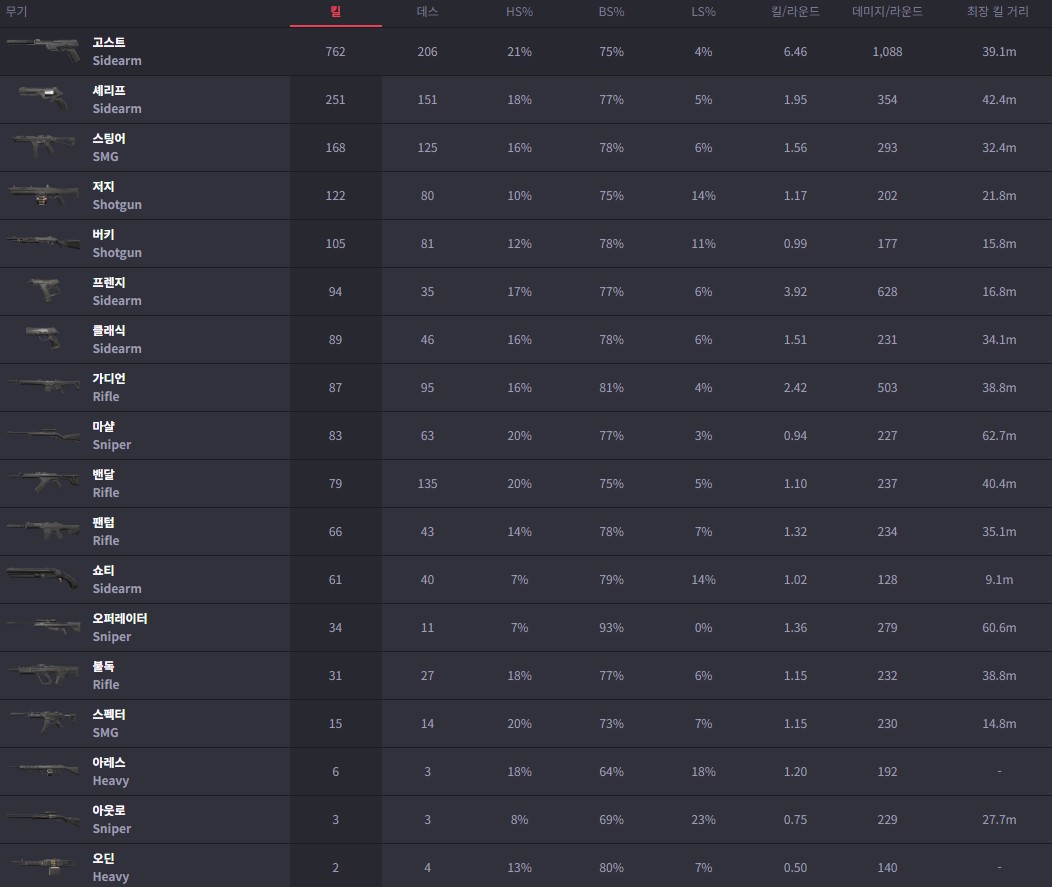This screenshot has width=1052, height=887.
Task: Sort table by HS% column
Action: coord(519,11)
